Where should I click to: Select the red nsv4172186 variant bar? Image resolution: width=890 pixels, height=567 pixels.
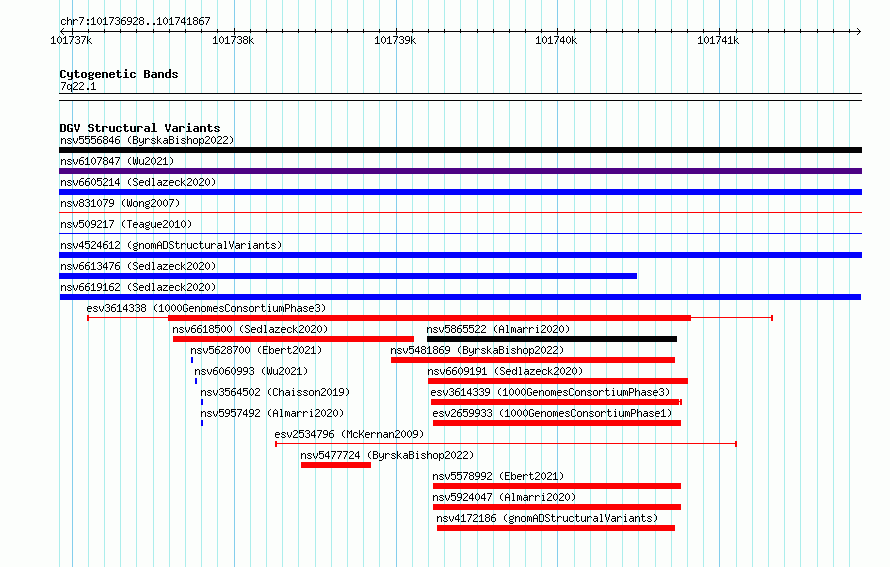pos(556,528)
